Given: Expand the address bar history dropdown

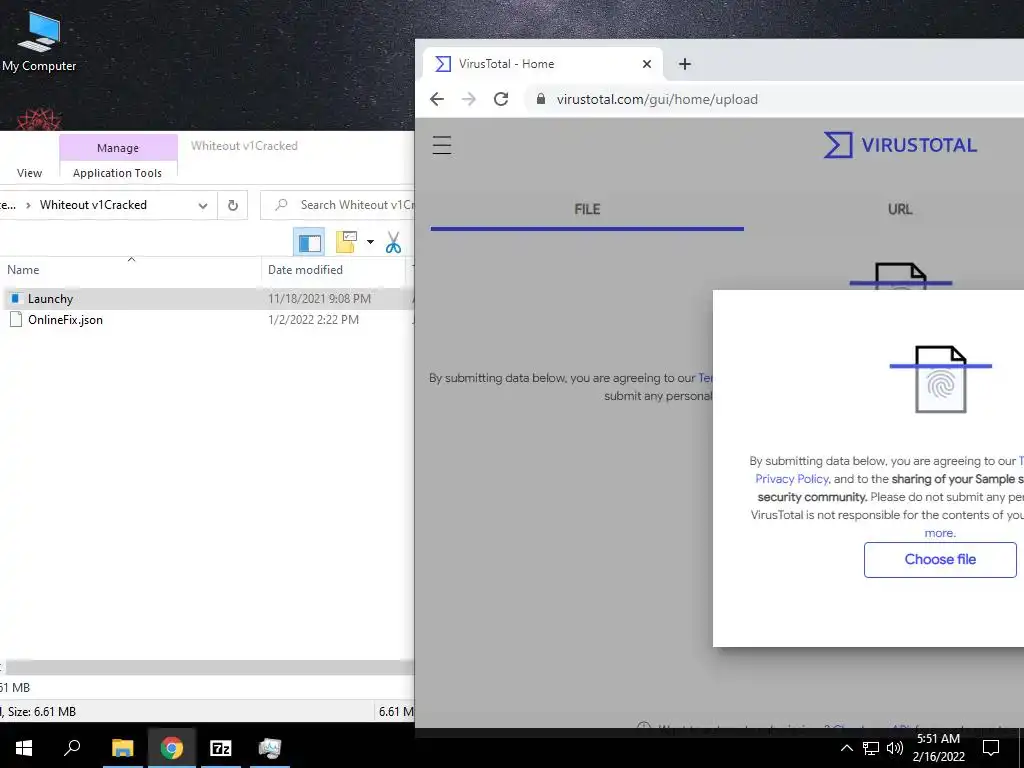Looking at the screenshot, I should (203, 206).
